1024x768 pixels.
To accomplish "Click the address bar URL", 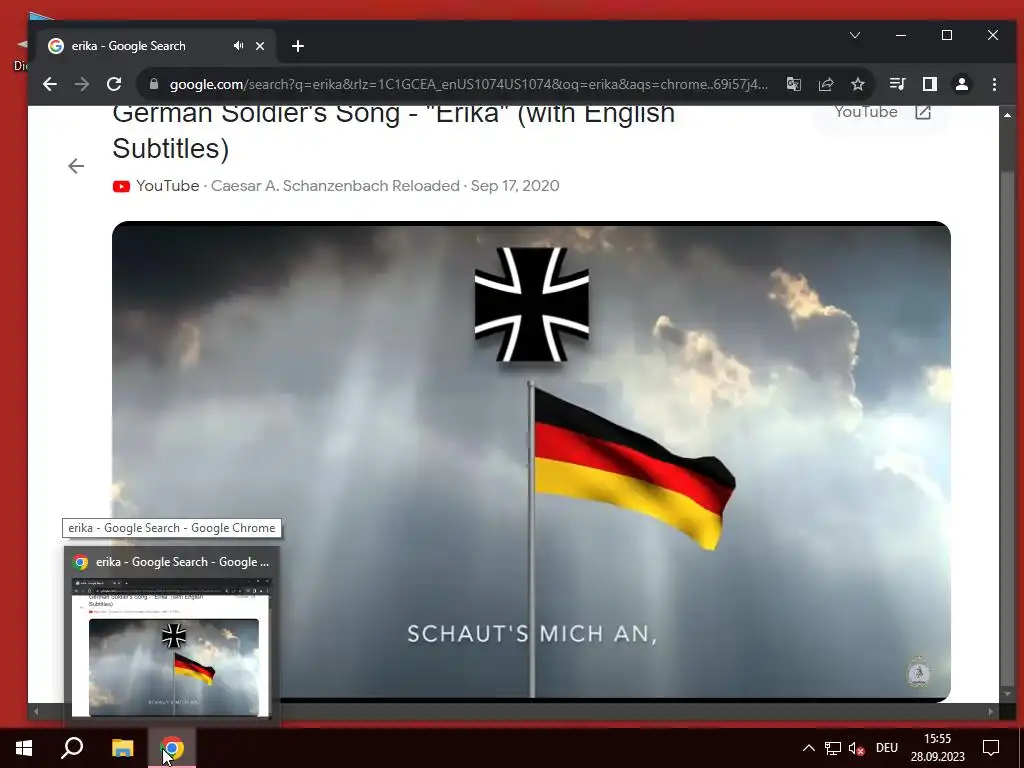I will point(468,84).
